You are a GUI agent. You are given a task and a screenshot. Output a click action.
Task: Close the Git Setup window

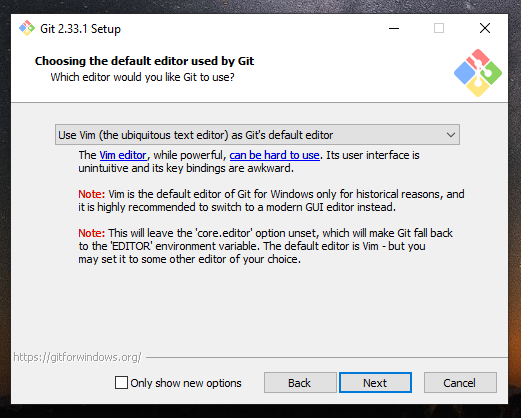[x=485, y=28]
